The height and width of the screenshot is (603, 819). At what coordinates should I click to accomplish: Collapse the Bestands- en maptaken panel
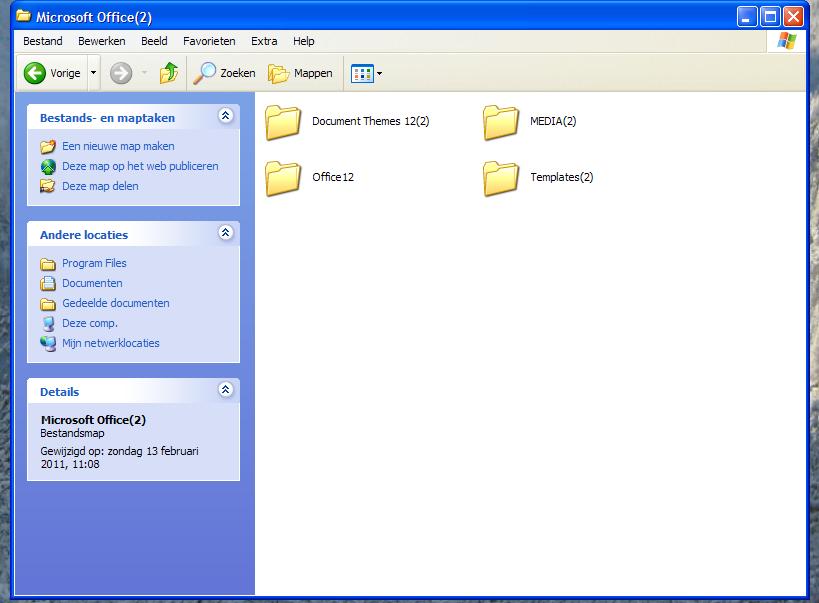click(226, 115)
